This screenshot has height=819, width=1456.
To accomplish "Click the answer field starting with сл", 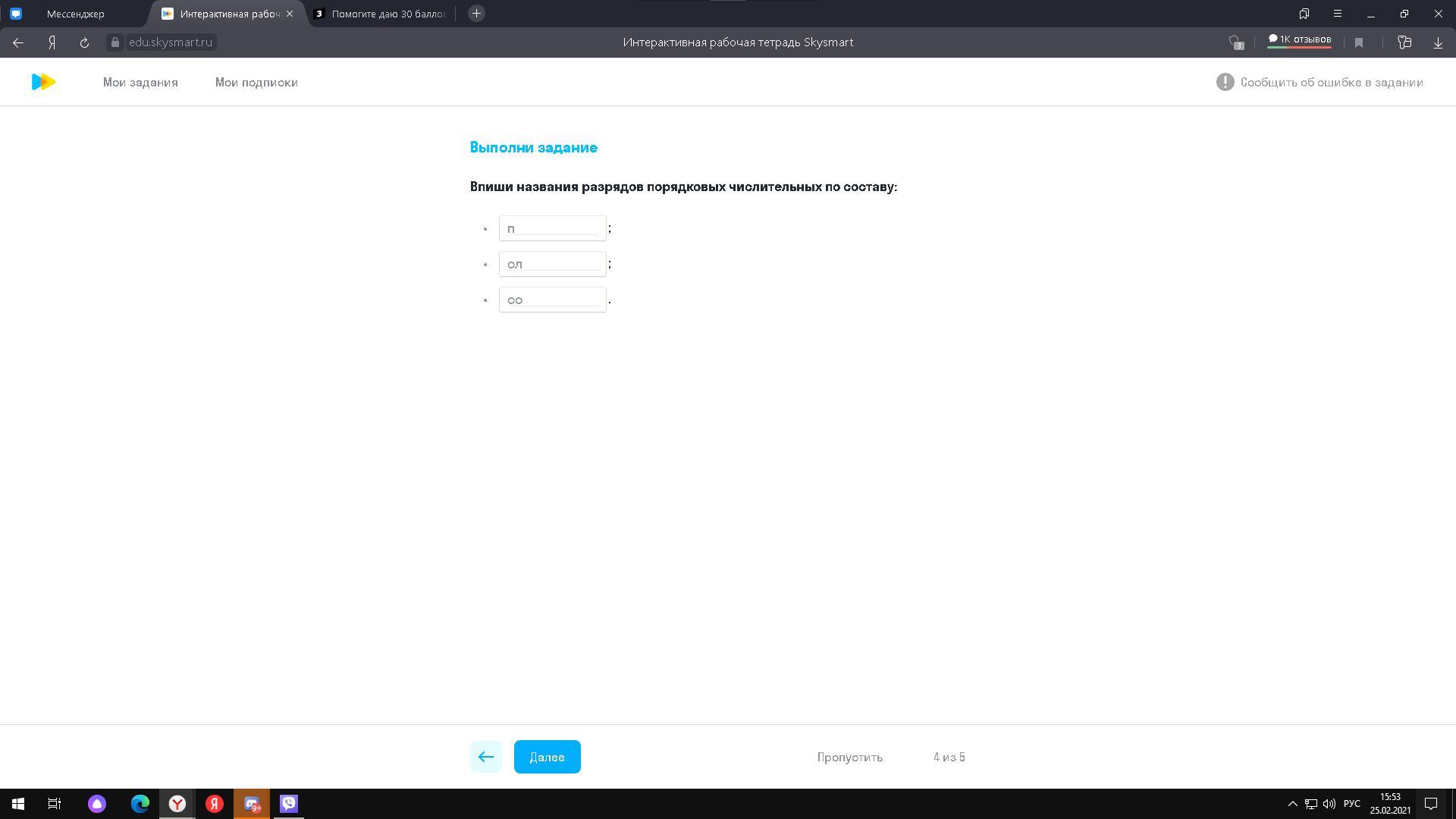I will pyautogui.click(x=552, y=264).
